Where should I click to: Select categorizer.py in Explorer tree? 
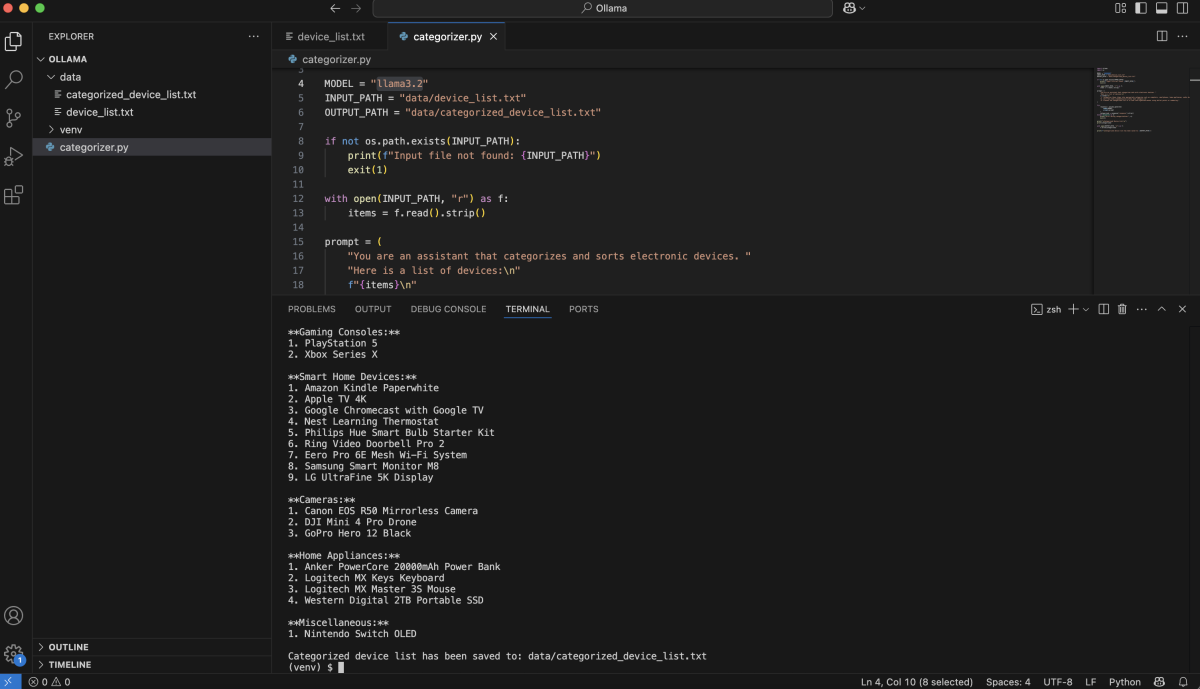(152, 147)
